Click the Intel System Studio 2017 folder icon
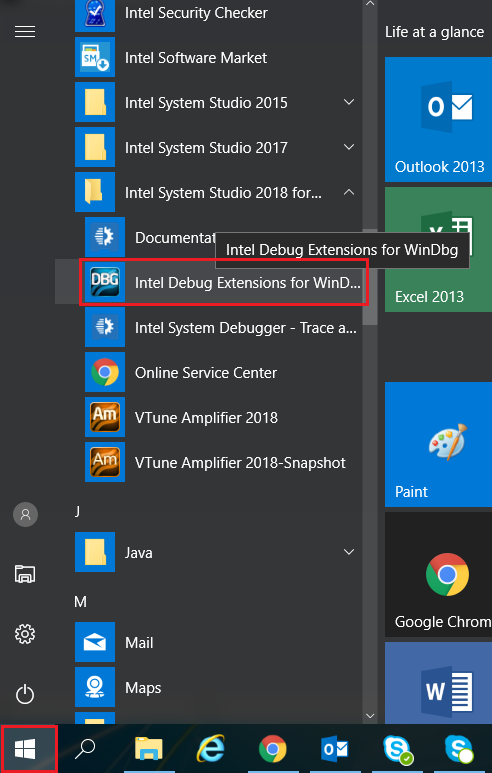 tap(95, 147)
